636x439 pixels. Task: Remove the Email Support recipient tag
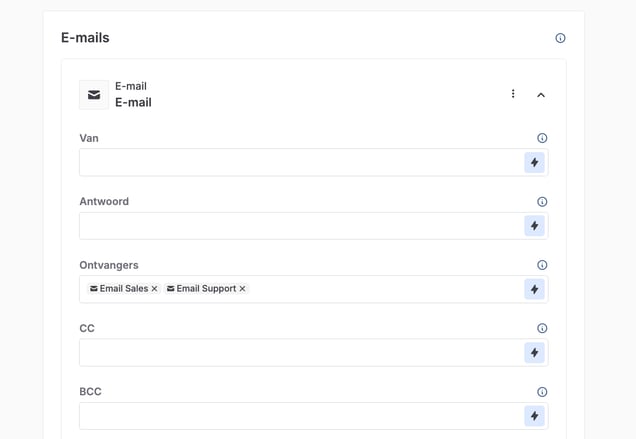click(x=242, y=289)
